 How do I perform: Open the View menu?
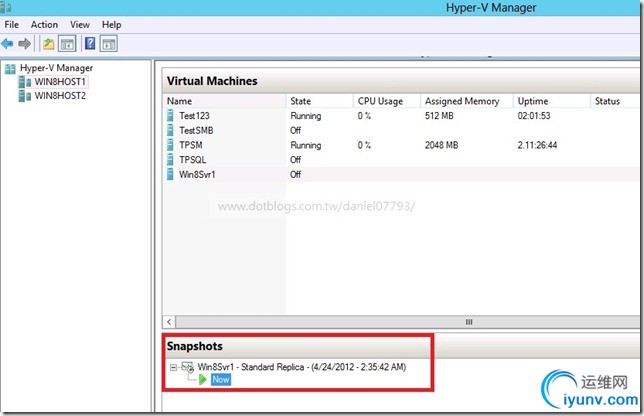80,25
